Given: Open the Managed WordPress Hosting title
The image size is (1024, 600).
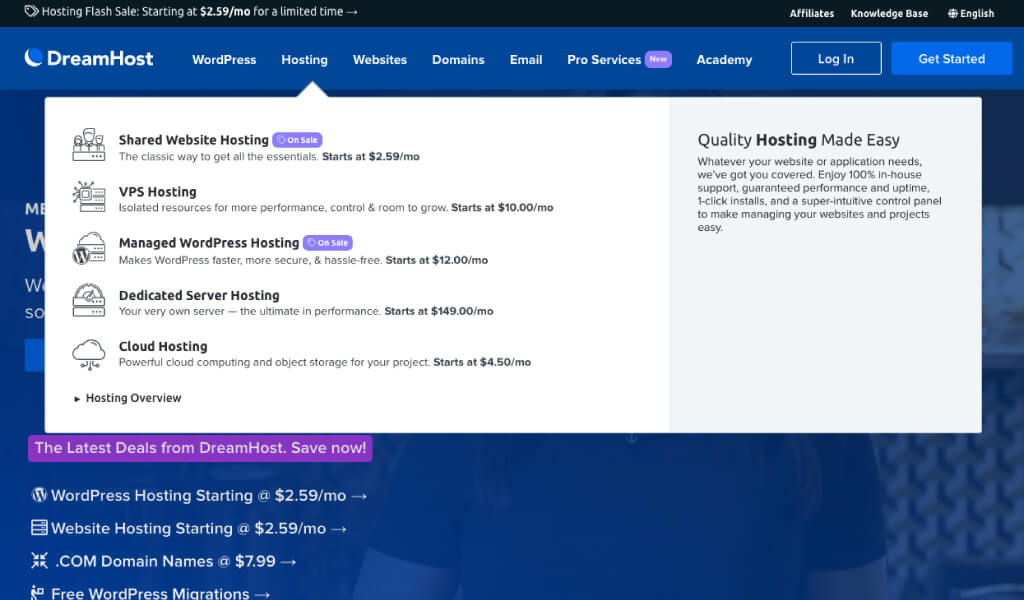Looking at the screenshot, I should [209, 243].
